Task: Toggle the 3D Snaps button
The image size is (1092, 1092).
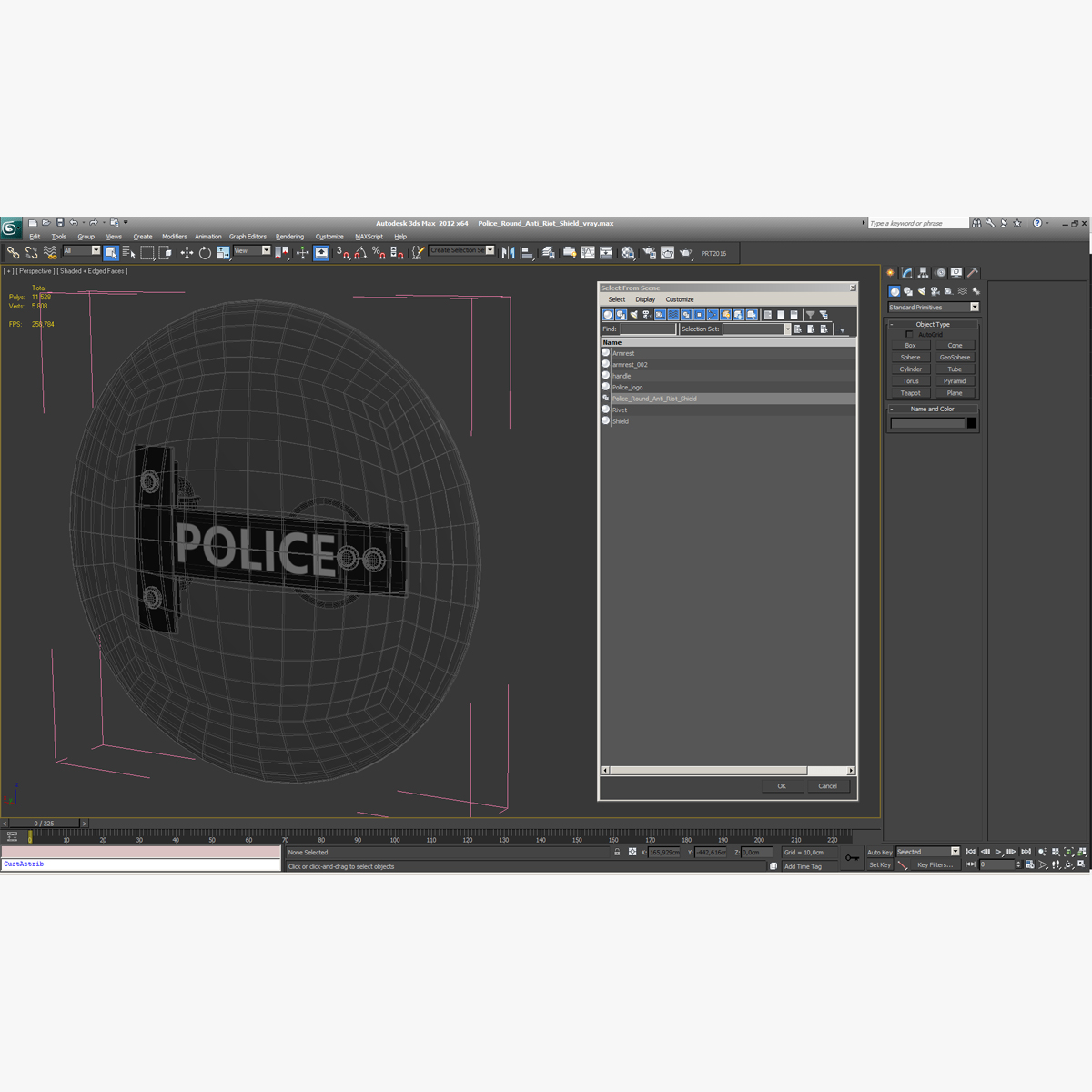Action: coord(342,253)
